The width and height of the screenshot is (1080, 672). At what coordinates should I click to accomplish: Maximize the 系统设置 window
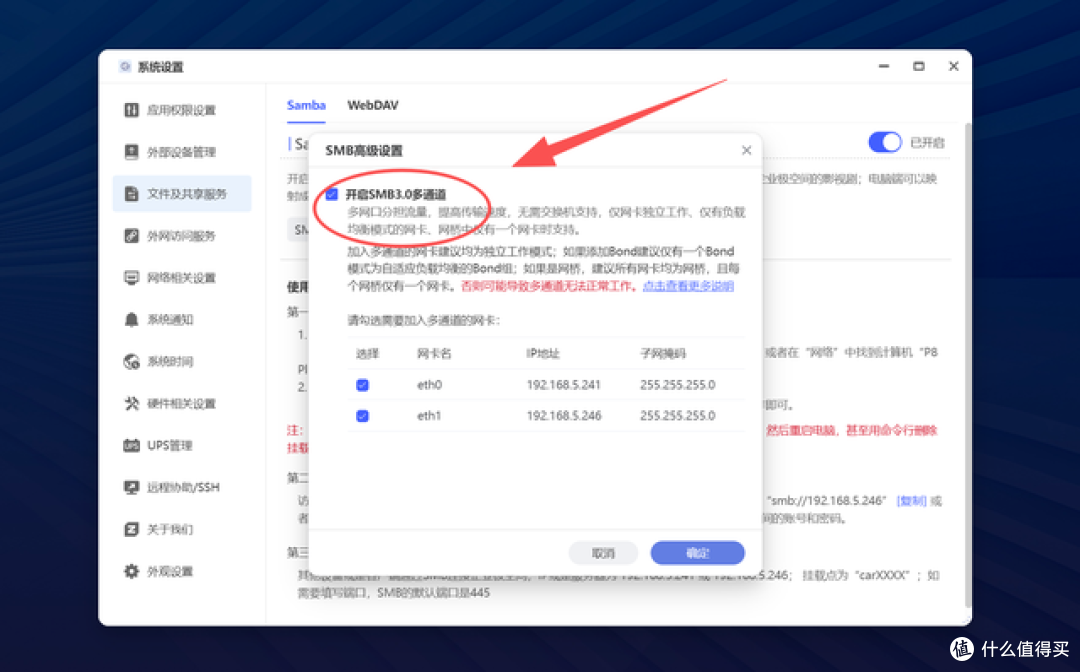pyautogui.click(x=918, y=66)
